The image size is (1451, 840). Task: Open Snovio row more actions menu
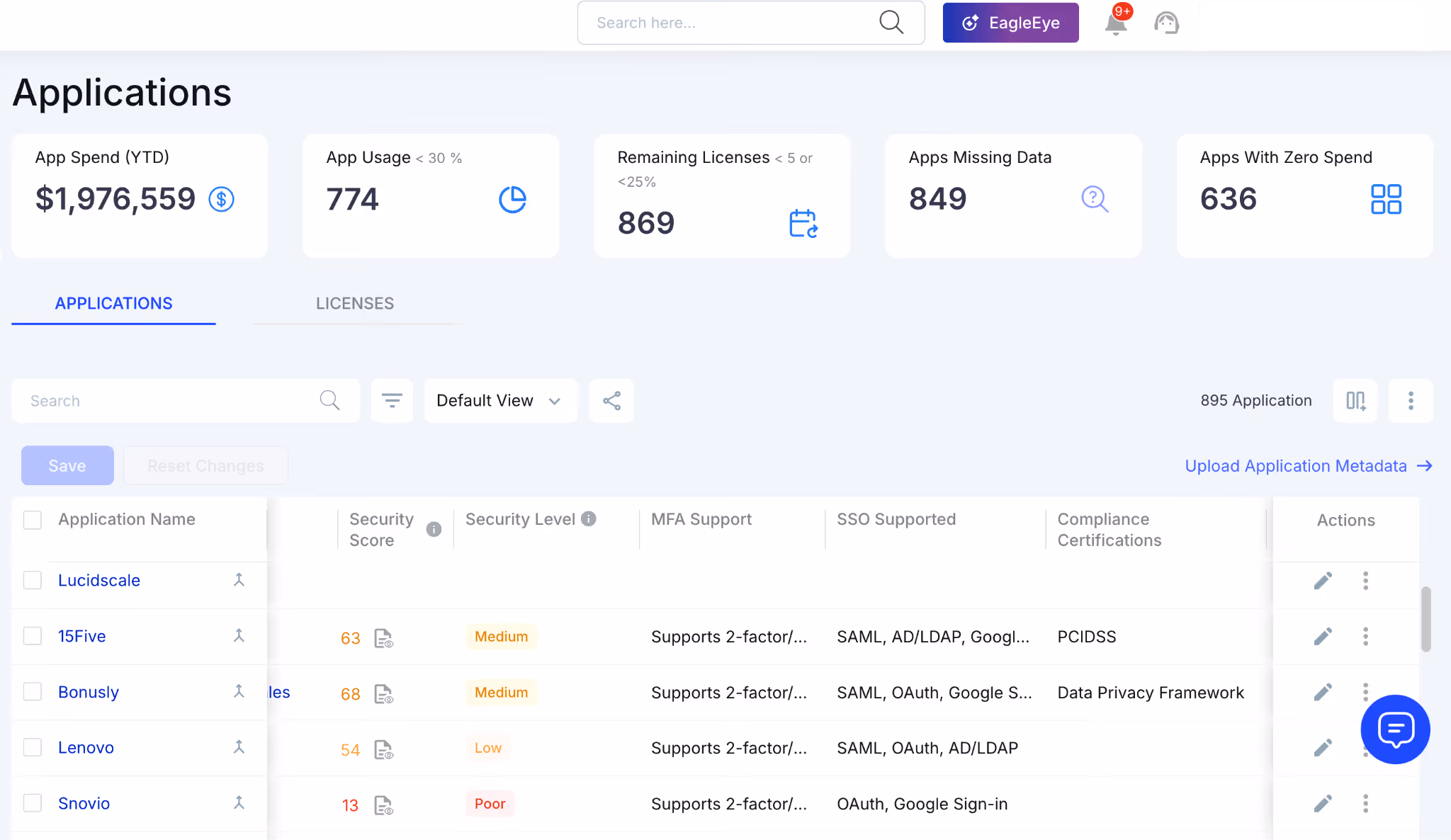1365,803
